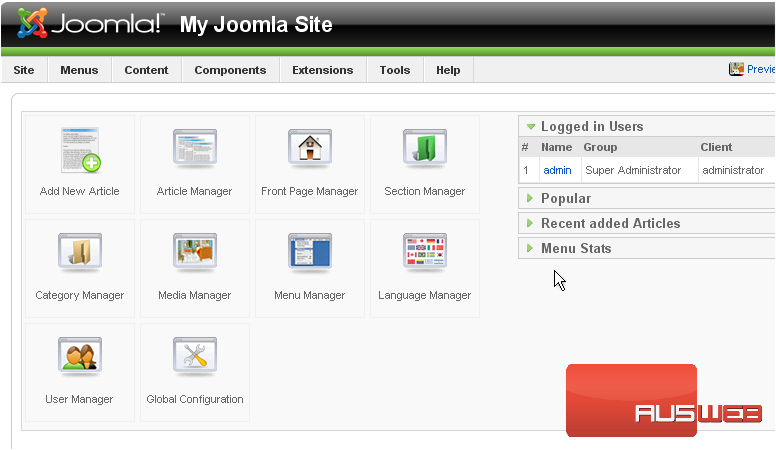Open the Site menu

24,70
